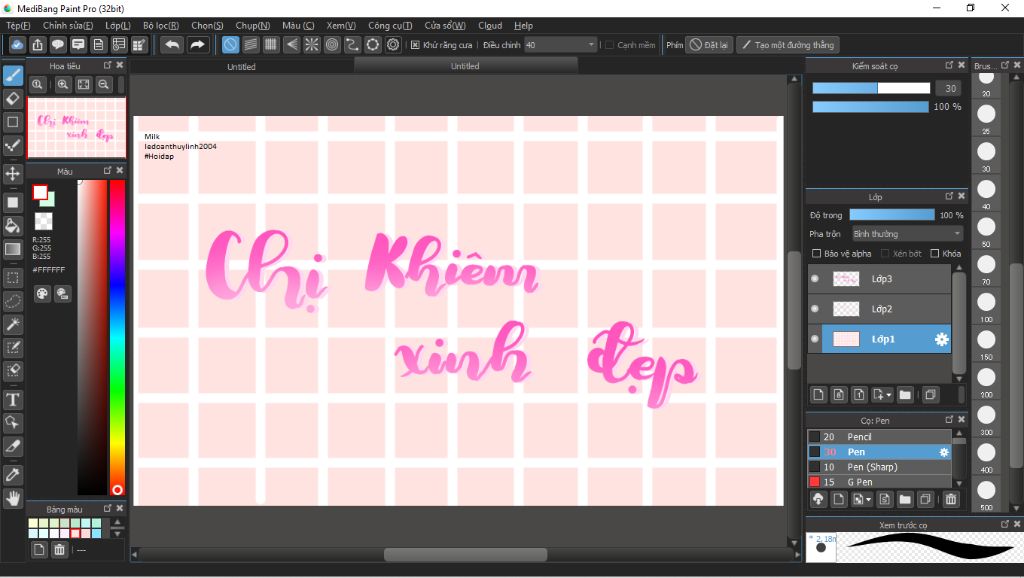This screenshot has height=578, width=1024.
Task: Select the Bucket fill tool
Action: pos(13,226)
